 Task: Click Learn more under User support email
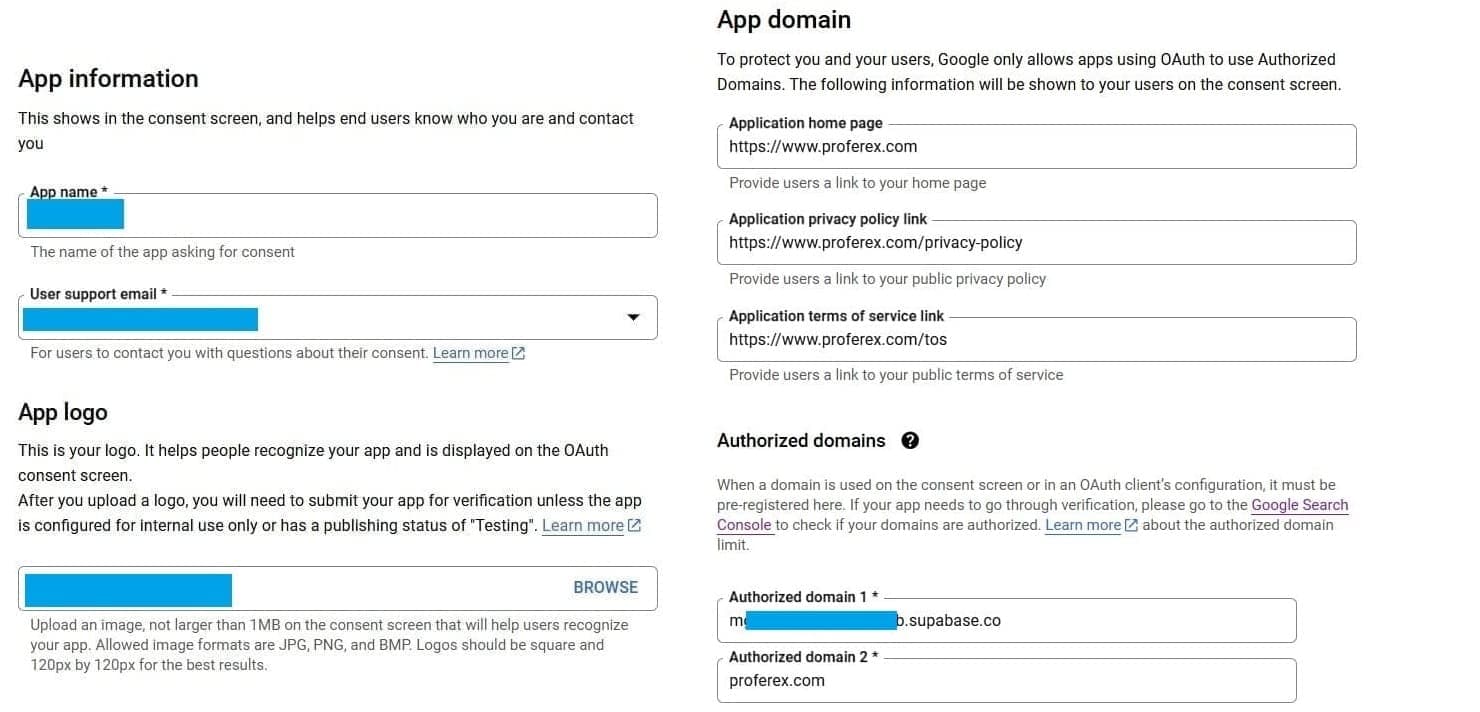click(468, 353)
